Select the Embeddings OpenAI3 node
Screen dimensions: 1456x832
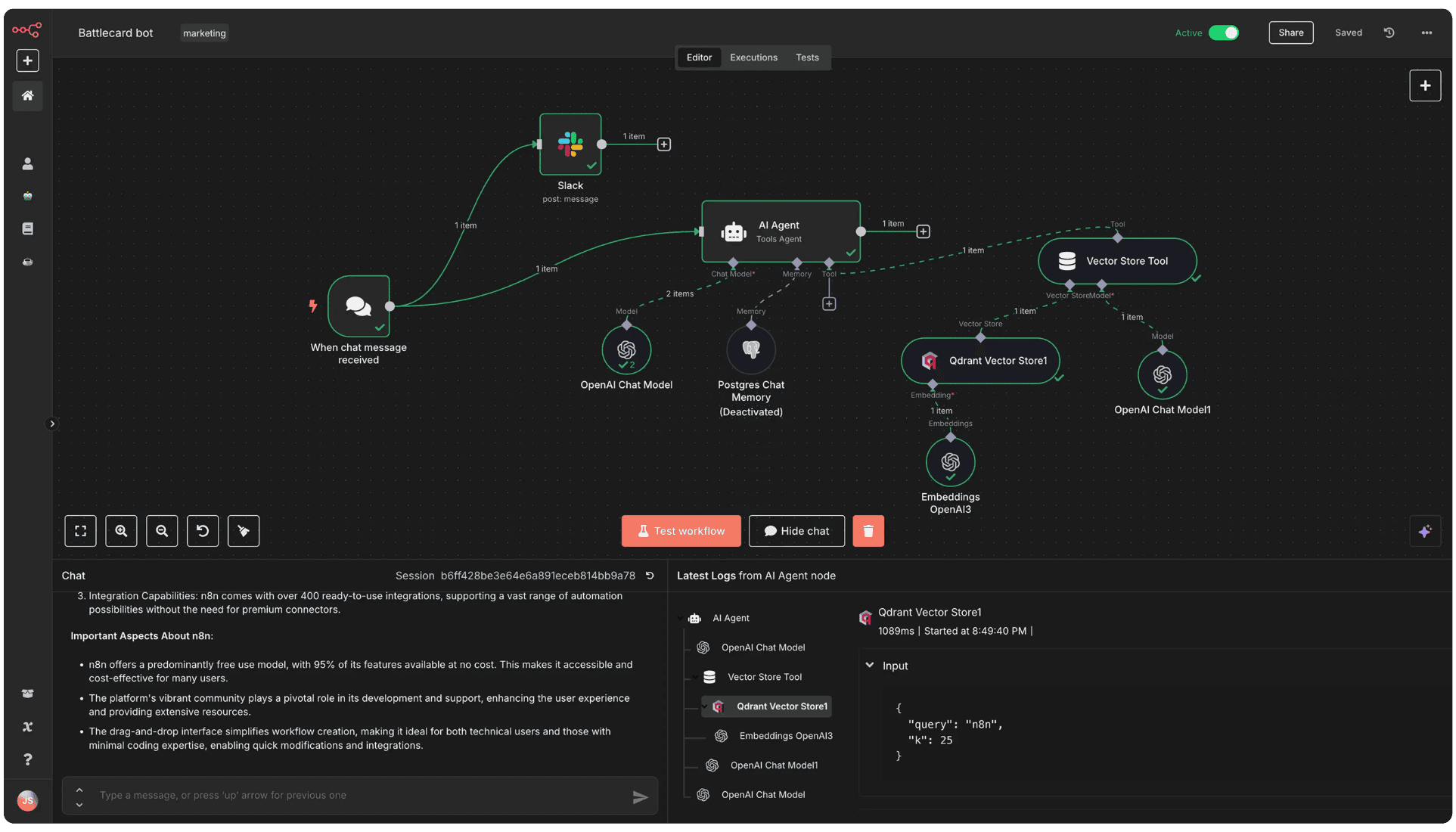(950, 461)
